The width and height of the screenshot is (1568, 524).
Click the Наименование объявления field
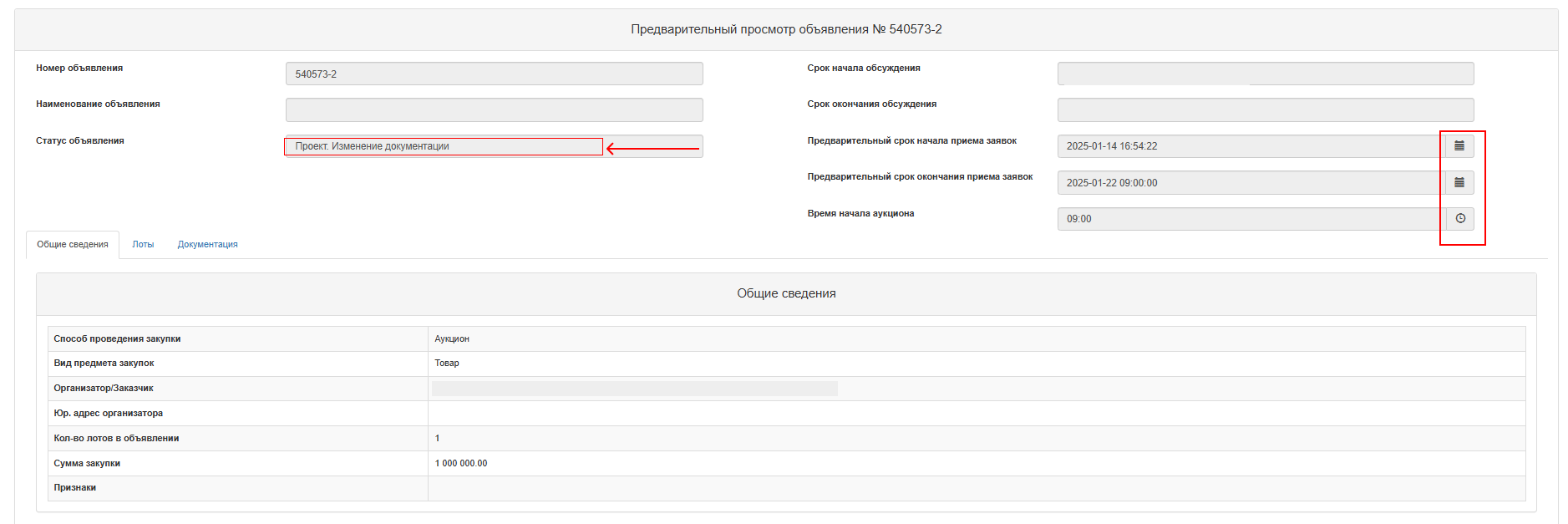[x=495, y=109]
